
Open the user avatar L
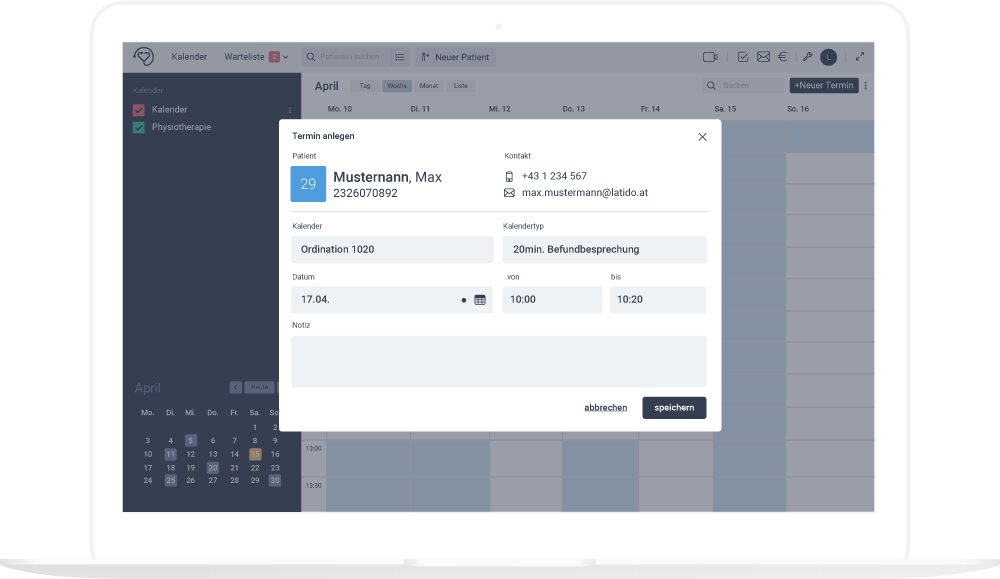[x=828, y=57]
